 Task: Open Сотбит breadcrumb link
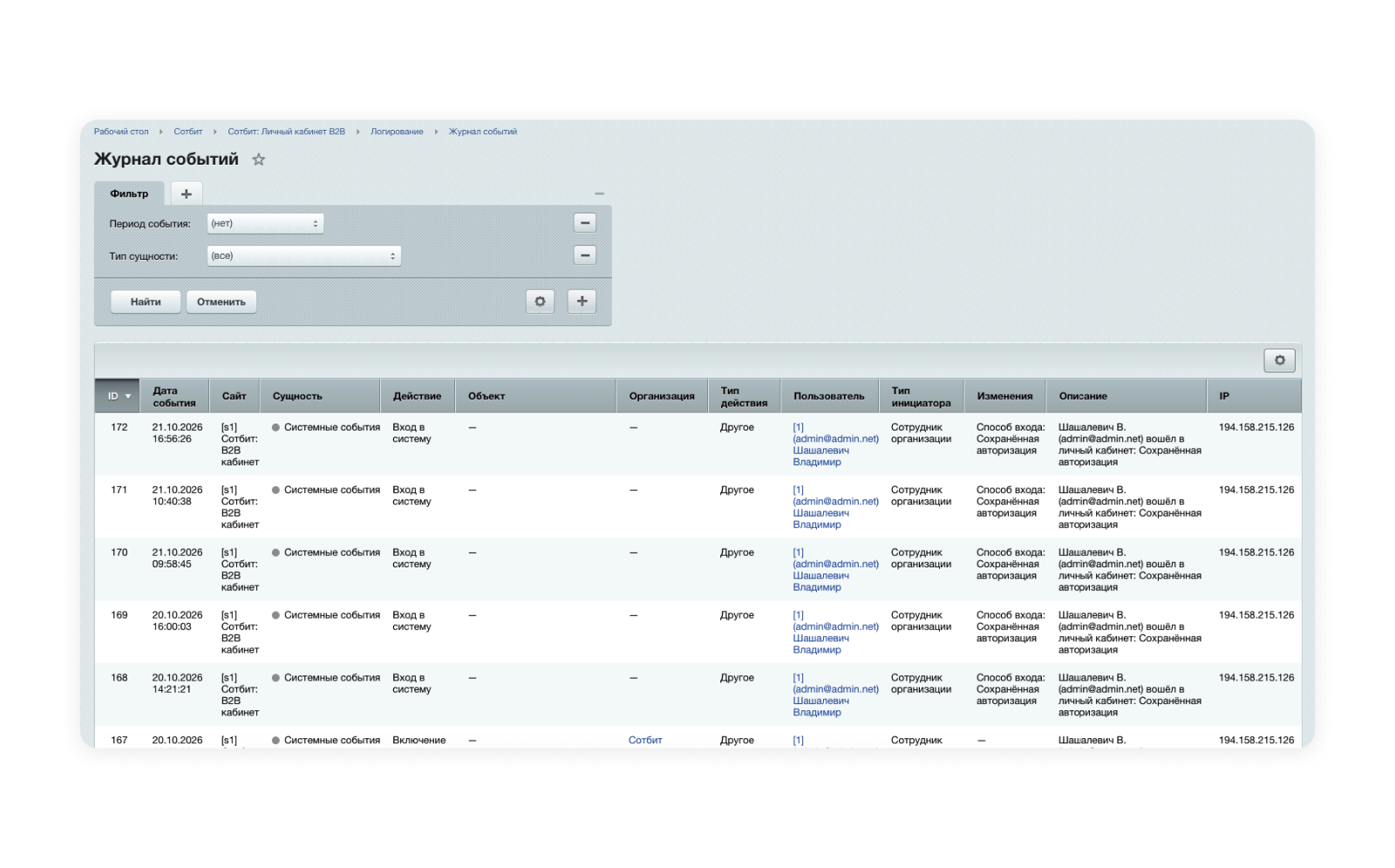pos(187,132)
